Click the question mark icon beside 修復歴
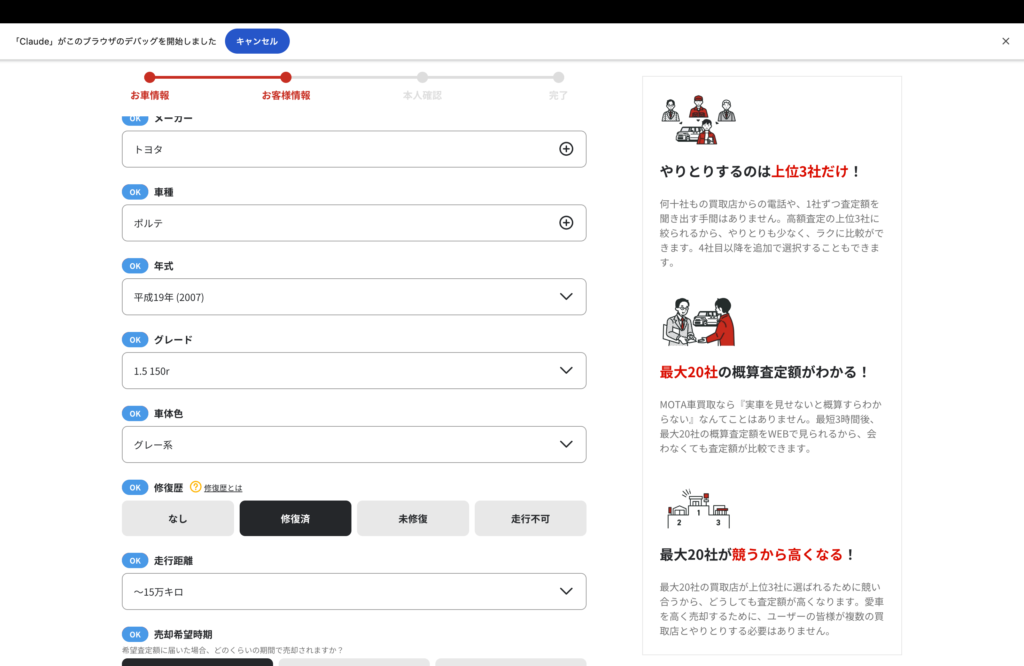This screenshot has height=666, width=1024. point(196,487)
